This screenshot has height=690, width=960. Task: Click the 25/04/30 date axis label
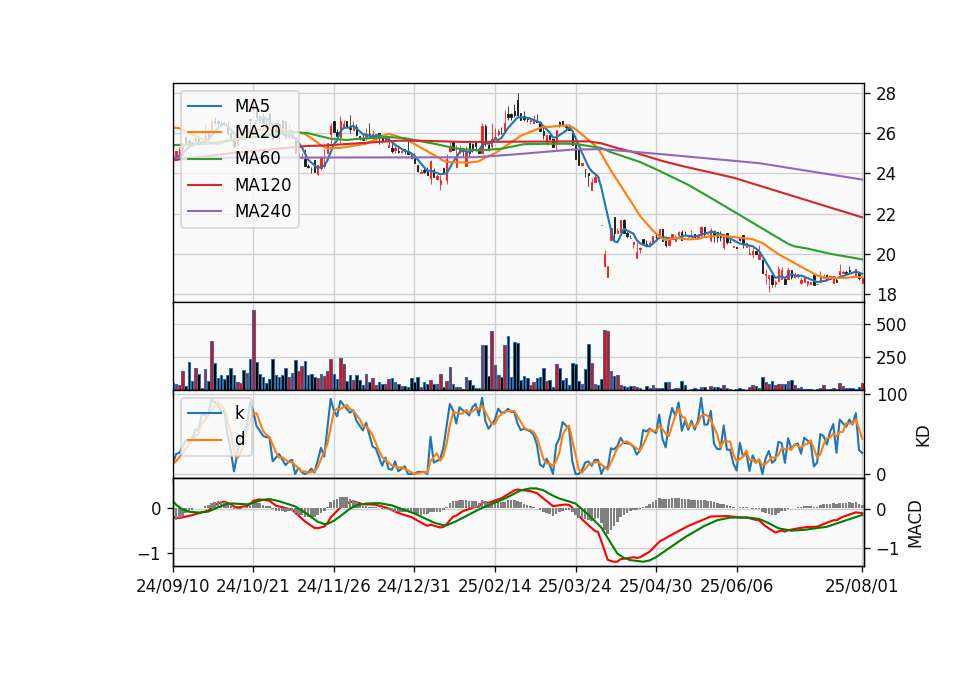656,586
